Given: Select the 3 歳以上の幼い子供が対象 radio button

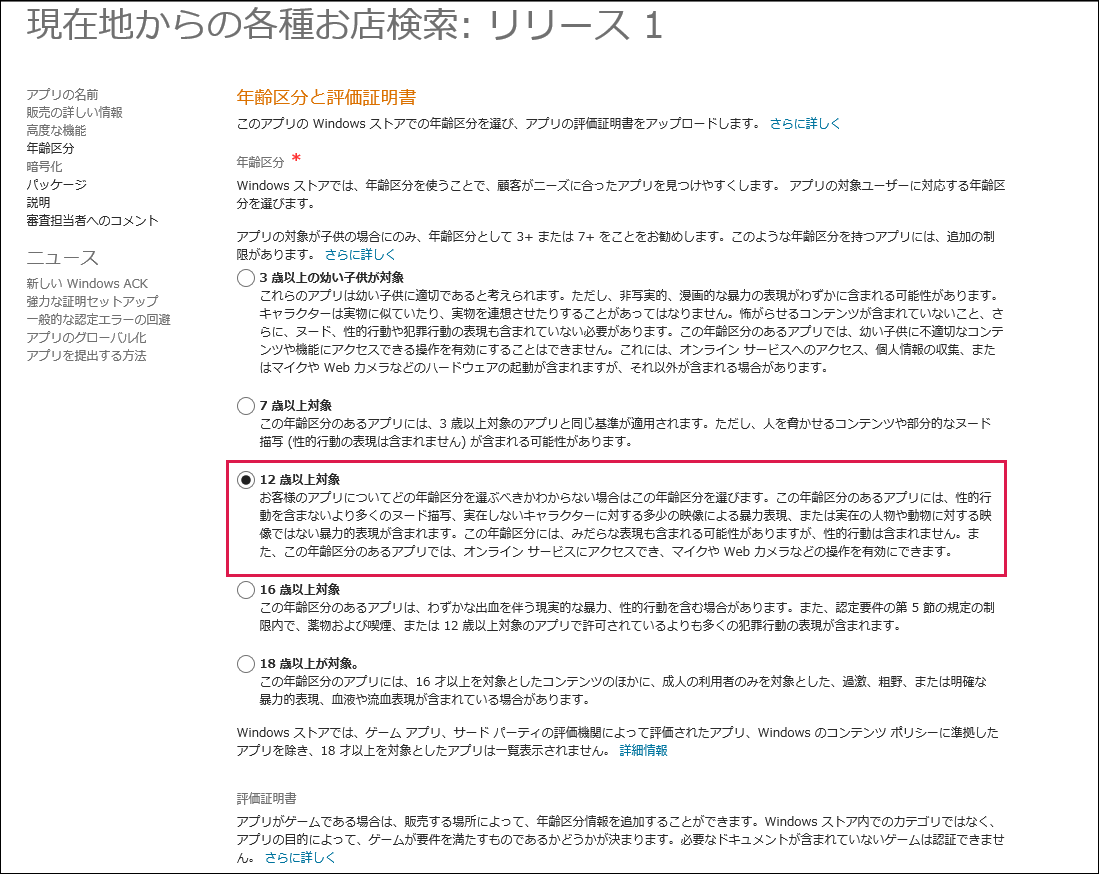Looking at the screenshot, I should (x=245, y=278).
